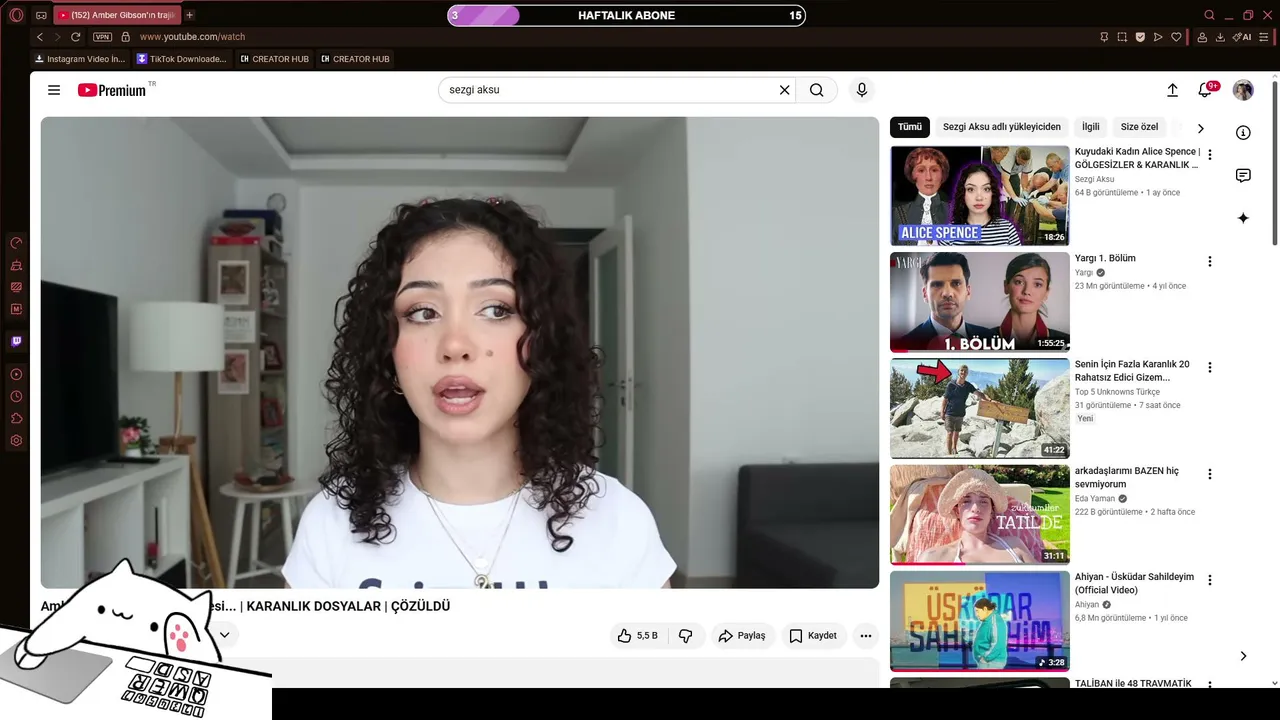This screenshot has width=1280, height=720.
Task: Open the M-screen icon in sidebar
Action: point(16,309)
